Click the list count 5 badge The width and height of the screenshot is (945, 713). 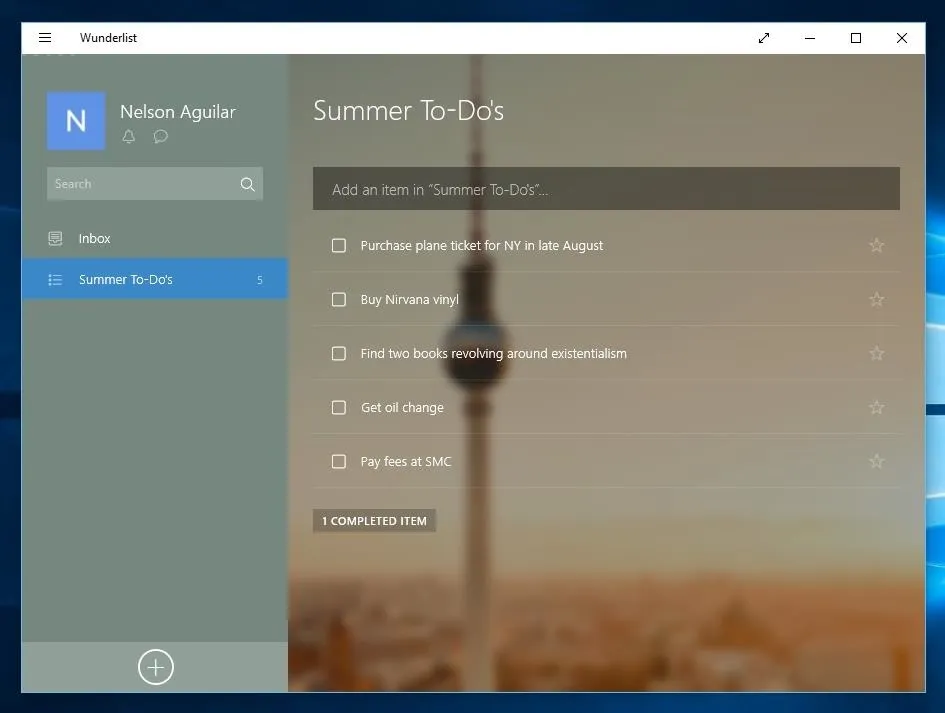[260, 280]
